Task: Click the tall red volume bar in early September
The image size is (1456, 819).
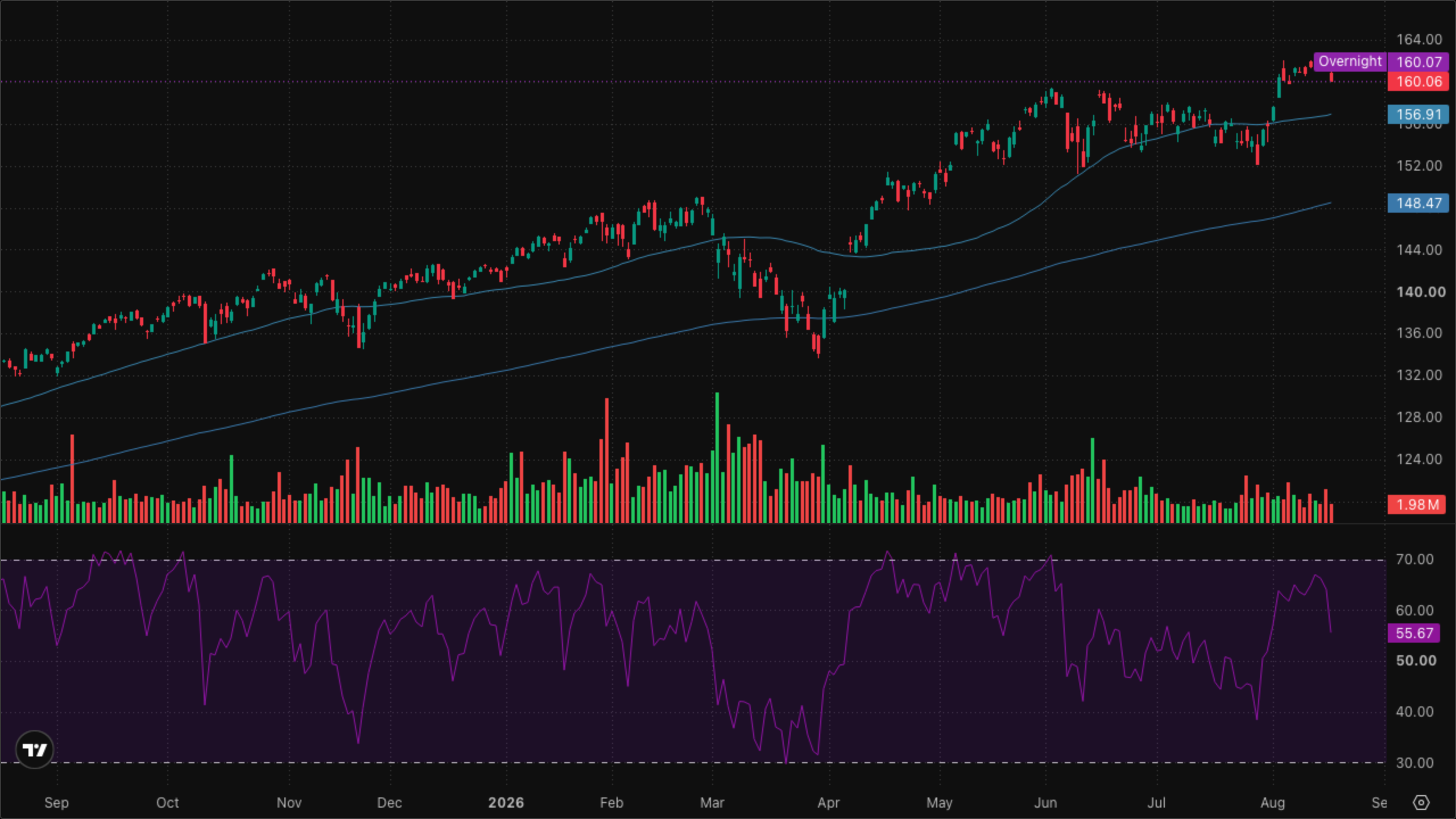Action: (72, 479)
